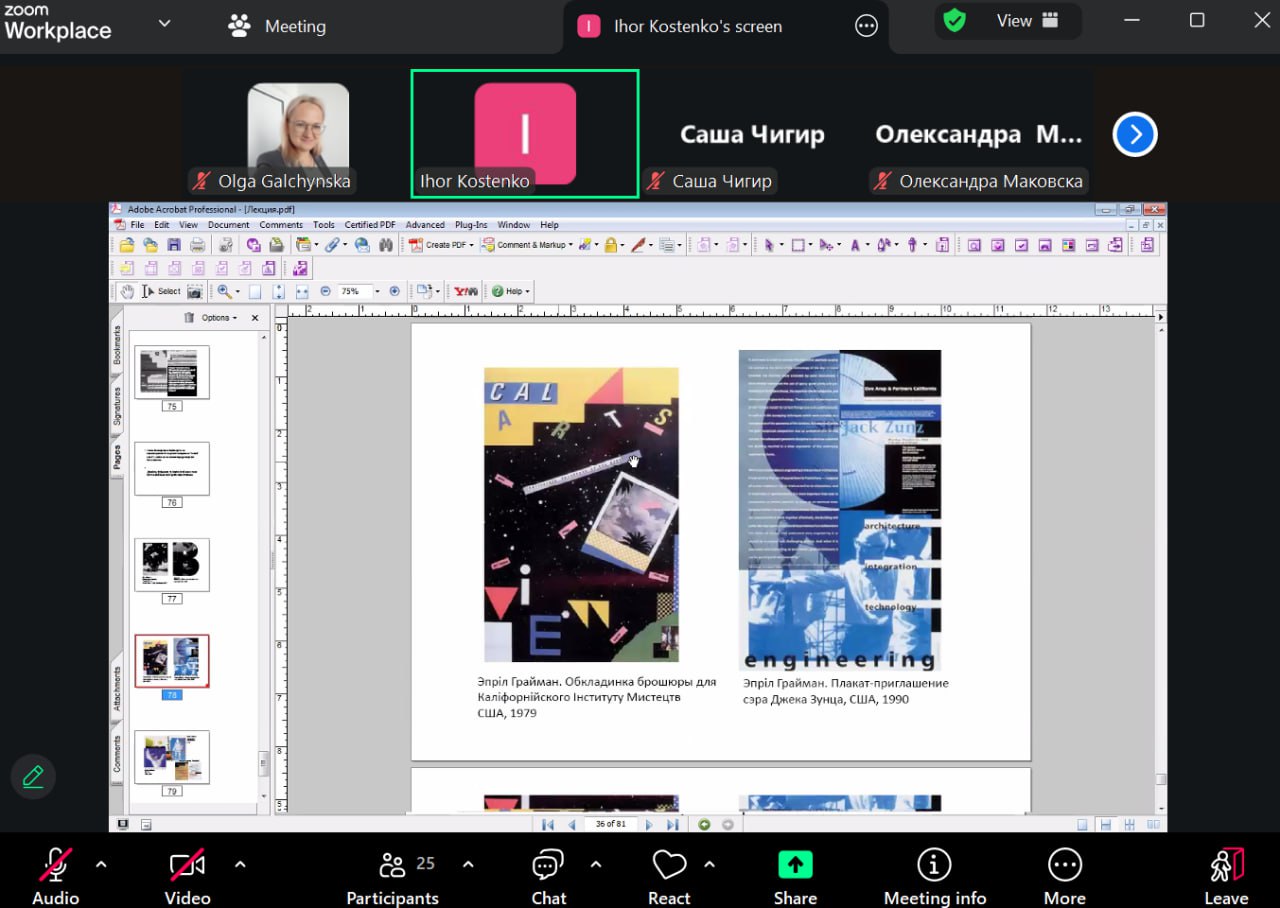Open the Zoom Workplace dropdown chevron
The height and width of the screenshot is (908, 1280).
coord(165,24)
